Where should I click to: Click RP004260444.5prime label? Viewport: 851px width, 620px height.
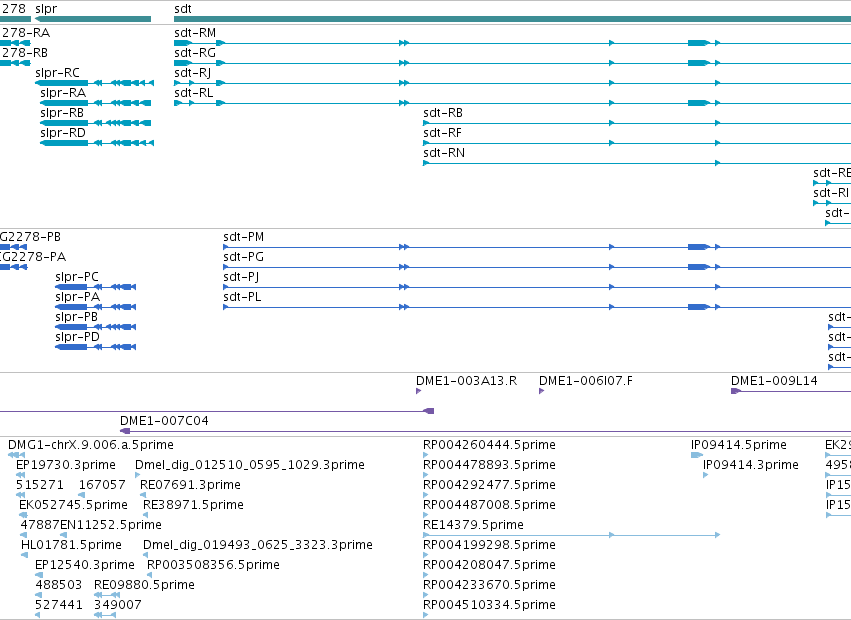click(490, 445)
